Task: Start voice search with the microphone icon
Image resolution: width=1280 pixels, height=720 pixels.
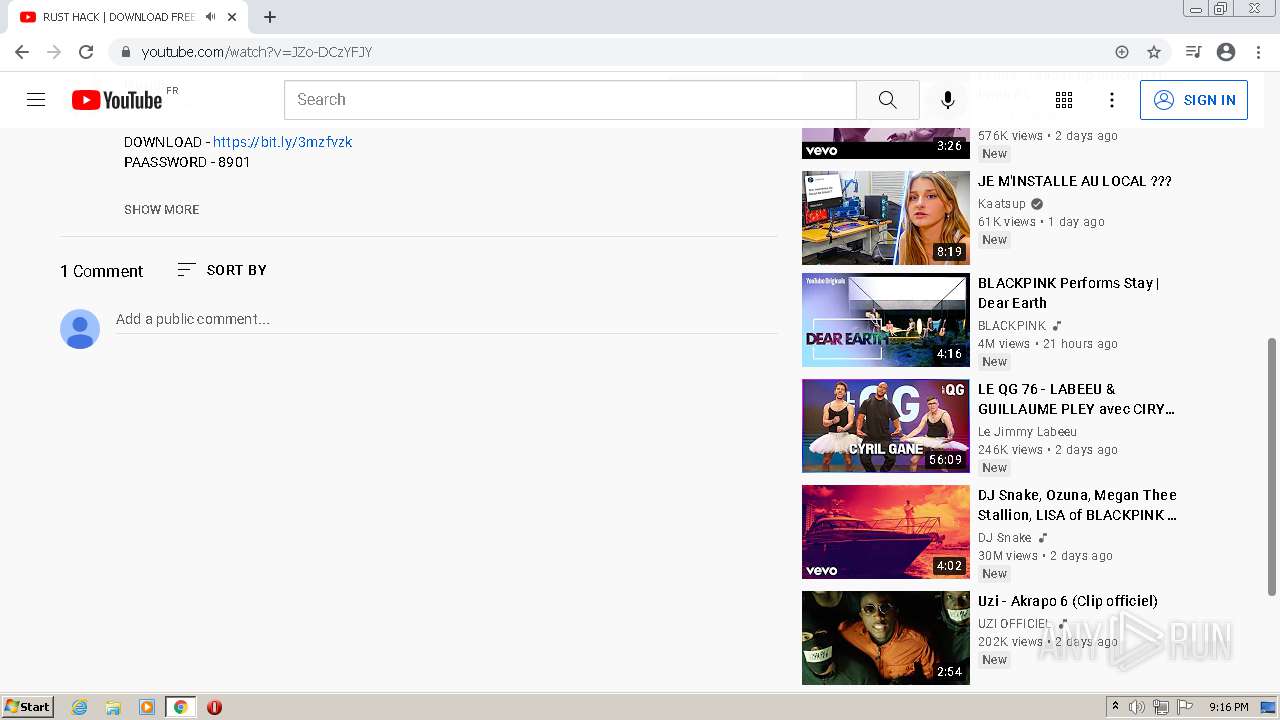Action: coord(948,100)
